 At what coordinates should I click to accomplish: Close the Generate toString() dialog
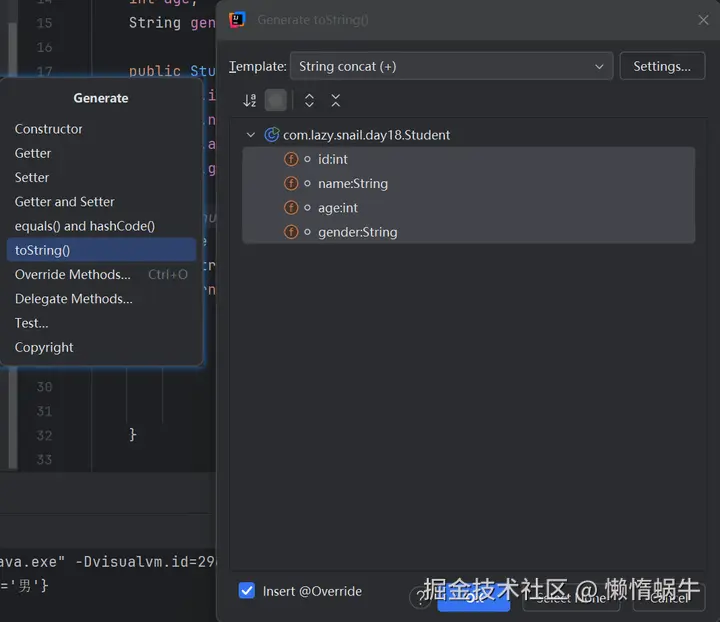pos(703,20)
